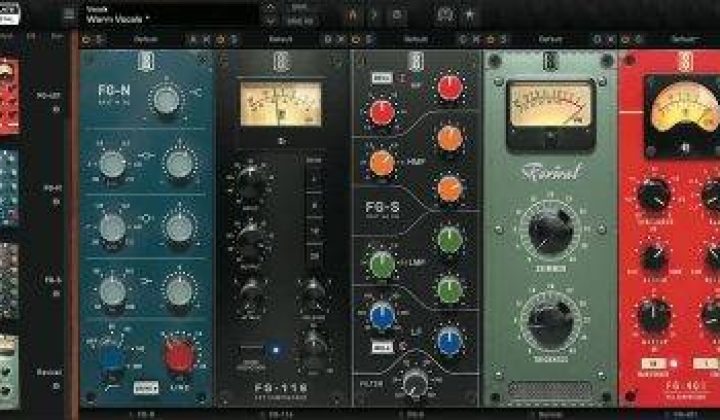
Task: Click FG-N top high-shelf gain knob
Action: click(x=166, y=100)
